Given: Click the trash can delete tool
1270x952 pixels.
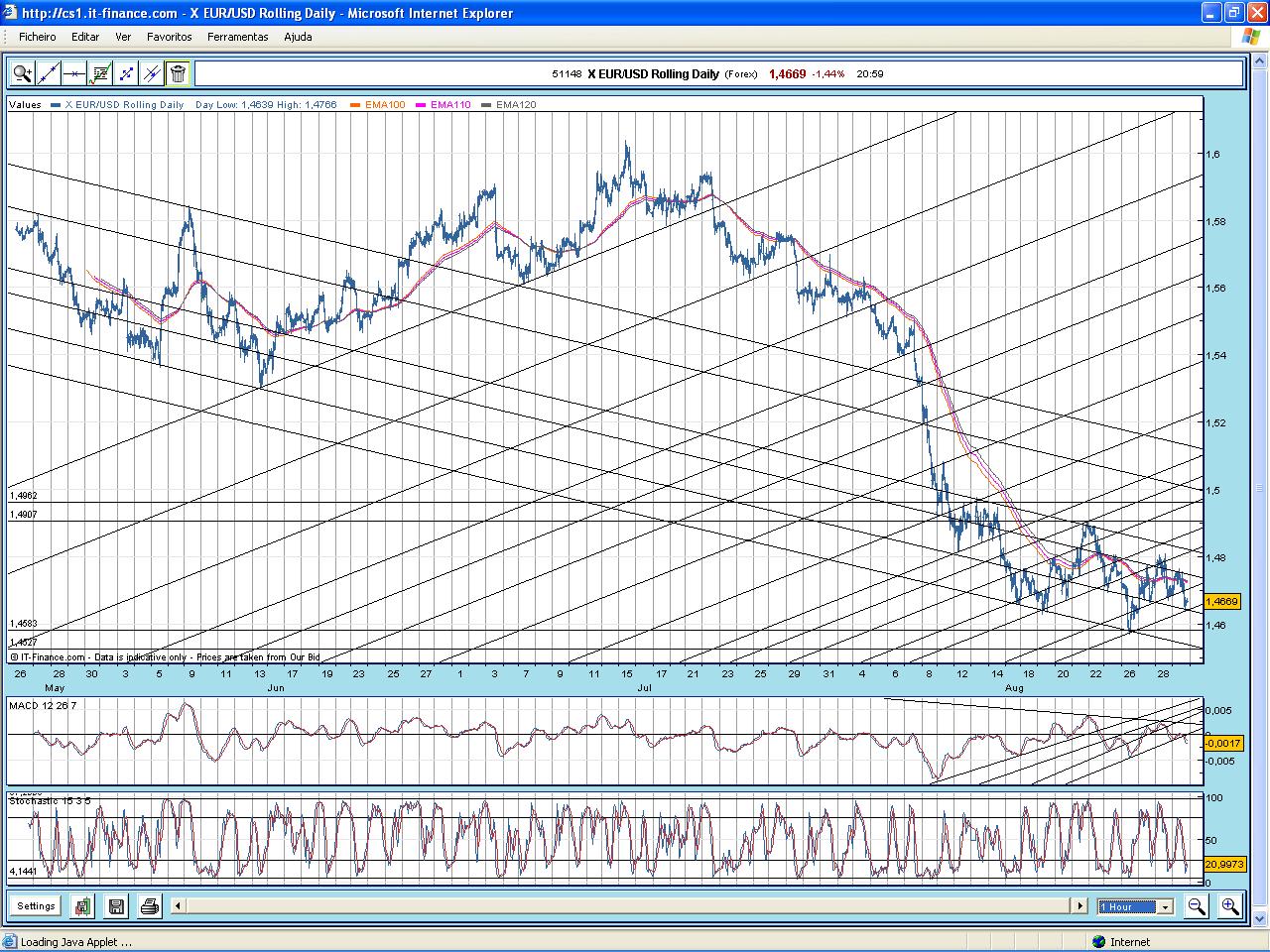Looking at the screenshot, I should 178,73.
